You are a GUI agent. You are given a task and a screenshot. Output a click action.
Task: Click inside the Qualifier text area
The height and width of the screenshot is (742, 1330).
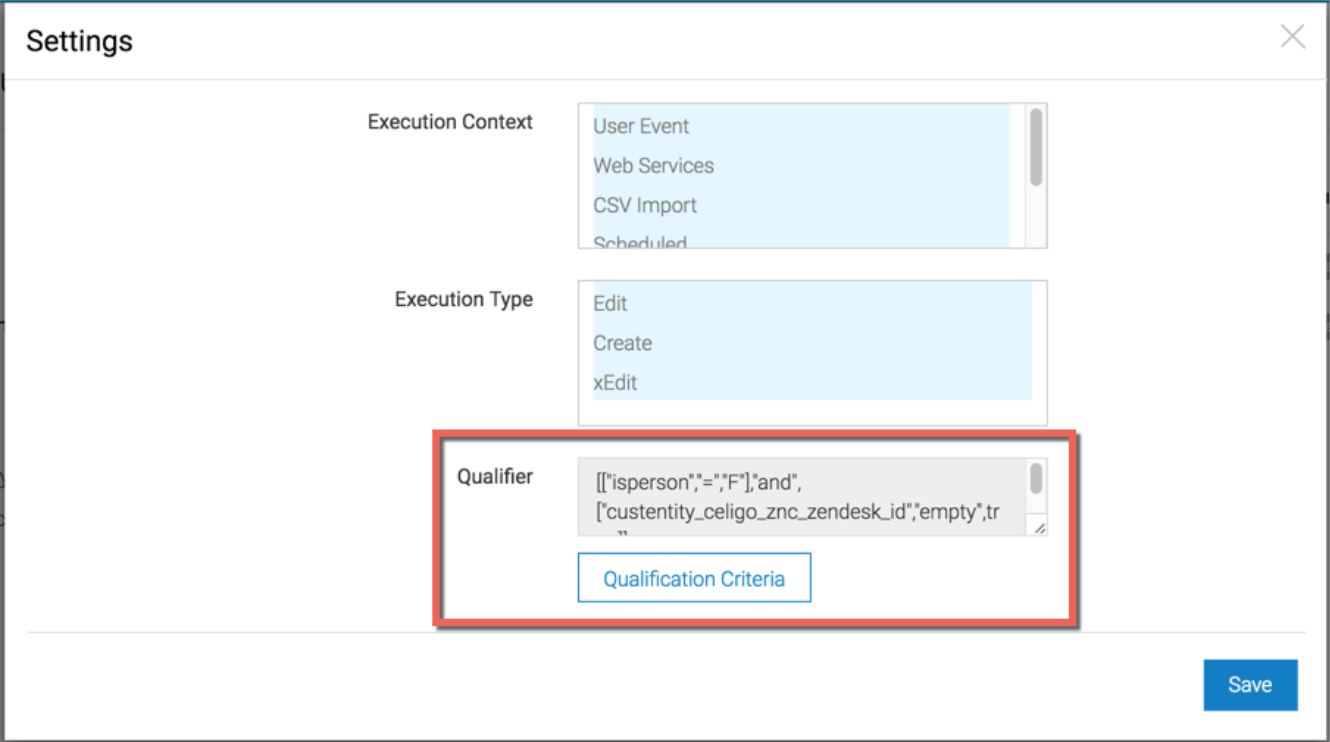(x=802, y=498)
